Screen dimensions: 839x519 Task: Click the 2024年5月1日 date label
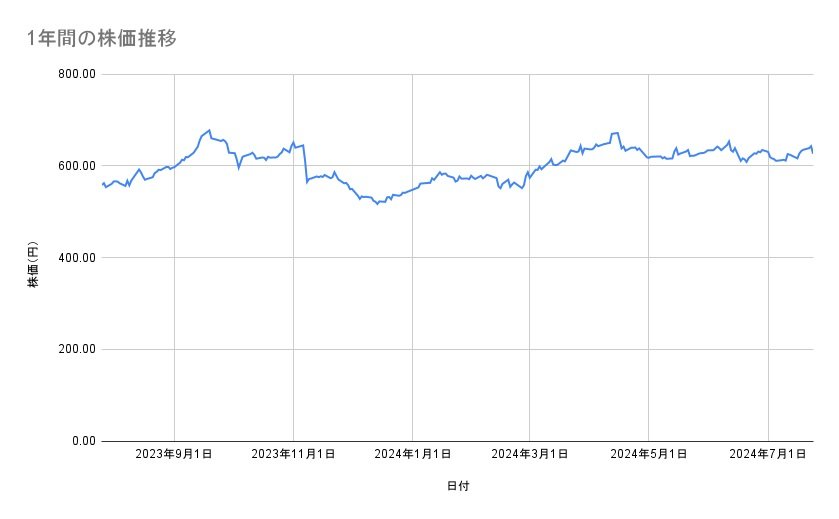649,455
